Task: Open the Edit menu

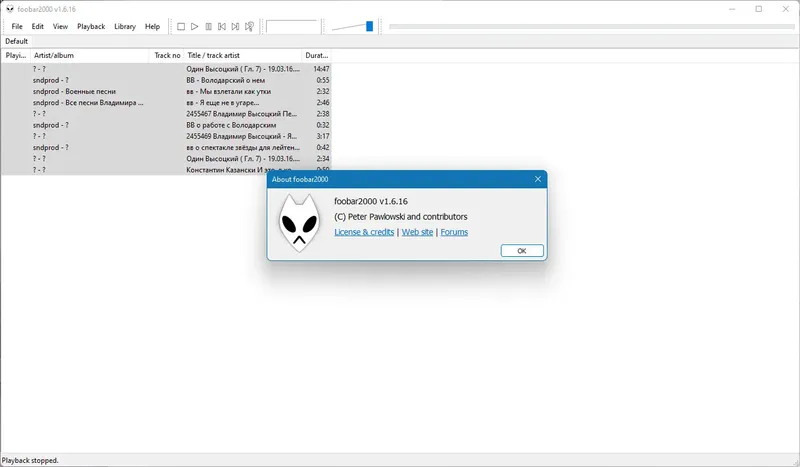Action: pos(38,27)
